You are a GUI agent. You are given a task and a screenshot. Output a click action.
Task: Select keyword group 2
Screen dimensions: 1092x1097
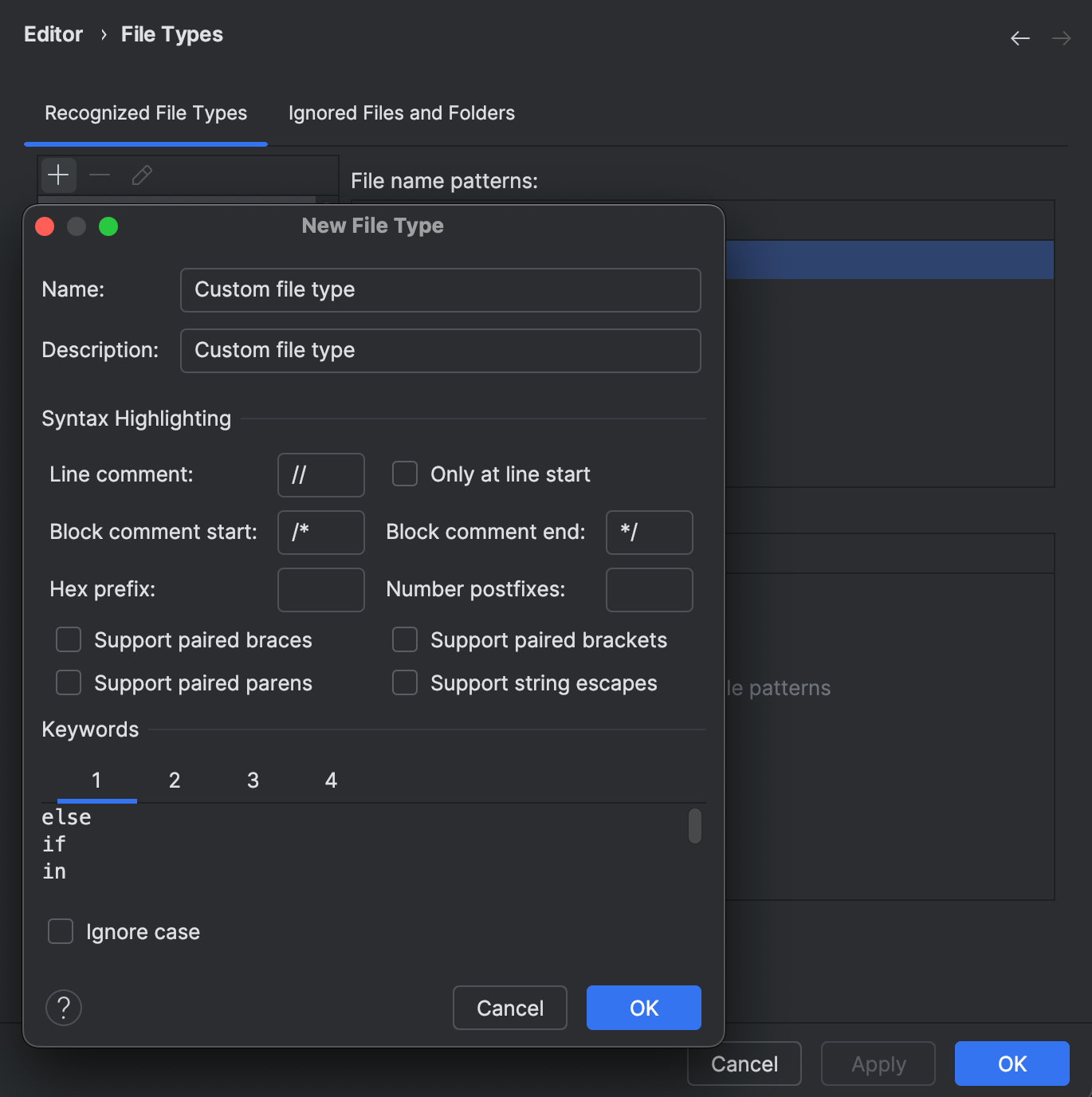175,780
